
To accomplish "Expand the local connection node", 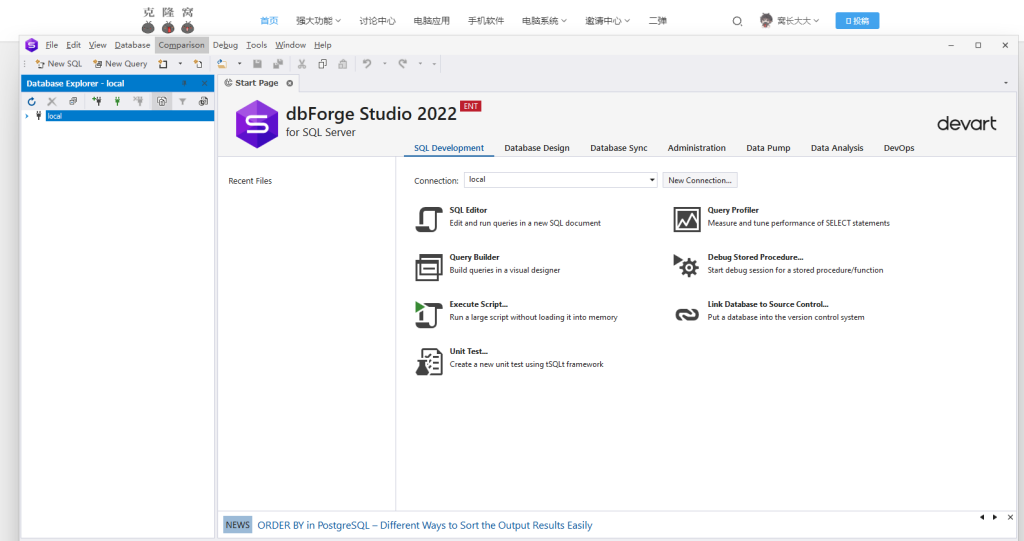I will tap(27, 116).
